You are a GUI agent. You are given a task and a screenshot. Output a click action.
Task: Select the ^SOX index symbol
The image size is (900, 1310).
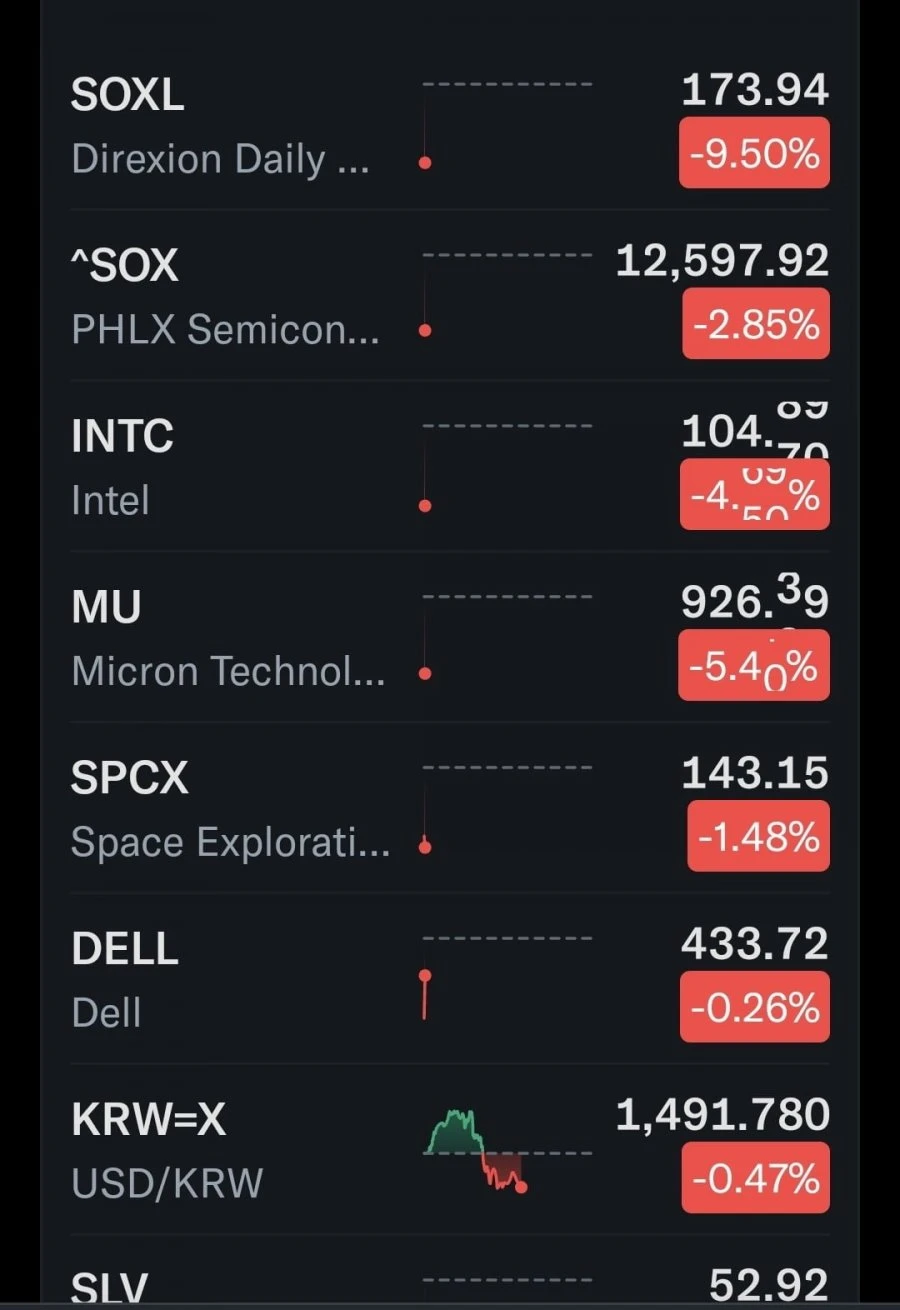pyautogui.click(x=124, y=265)
